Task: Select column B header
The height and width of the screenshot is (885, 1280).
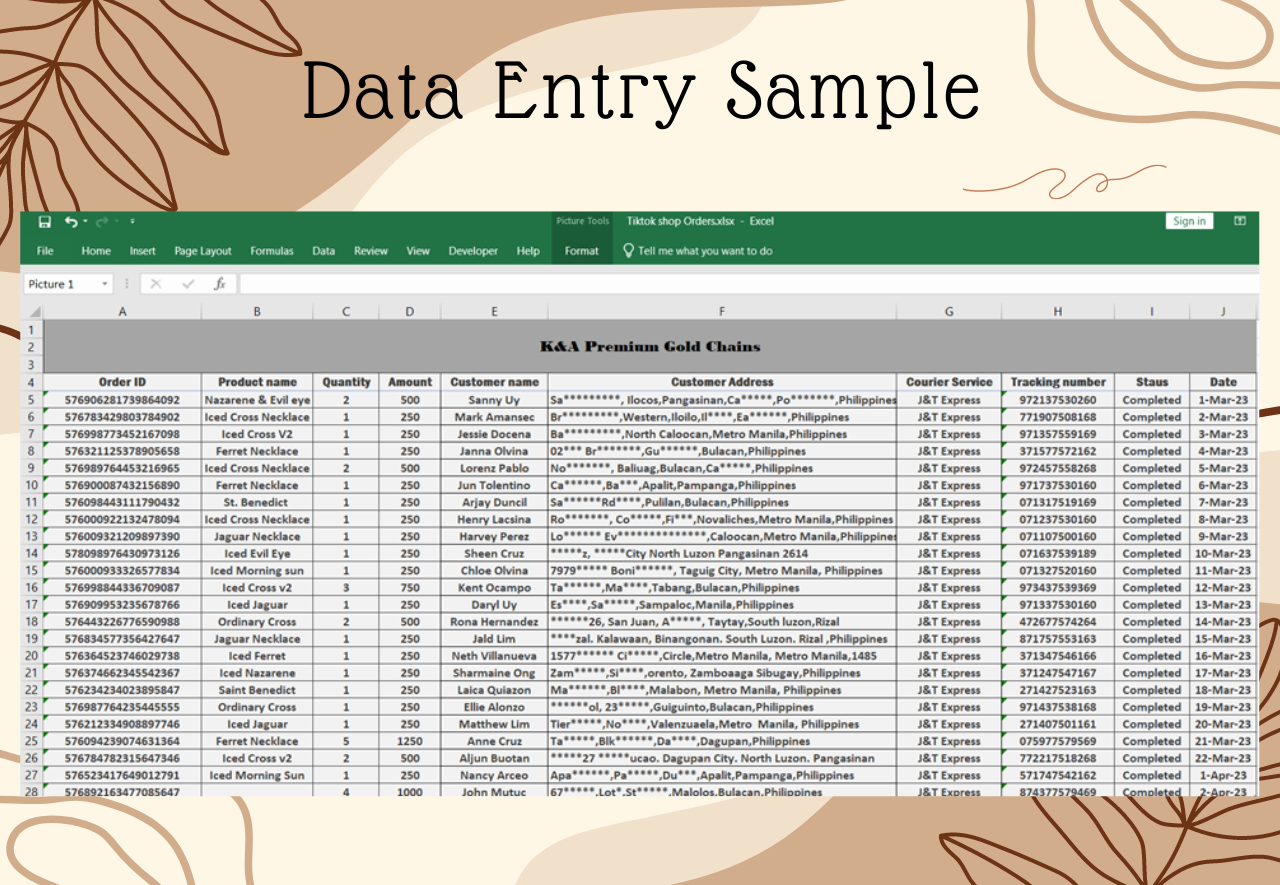Action: pyautogui.click(x=257, y=312)
